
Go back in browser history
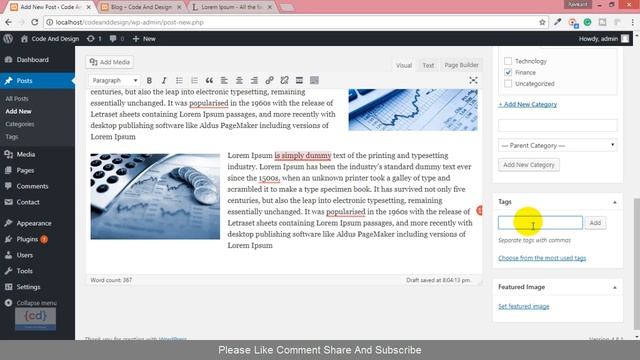9,22
